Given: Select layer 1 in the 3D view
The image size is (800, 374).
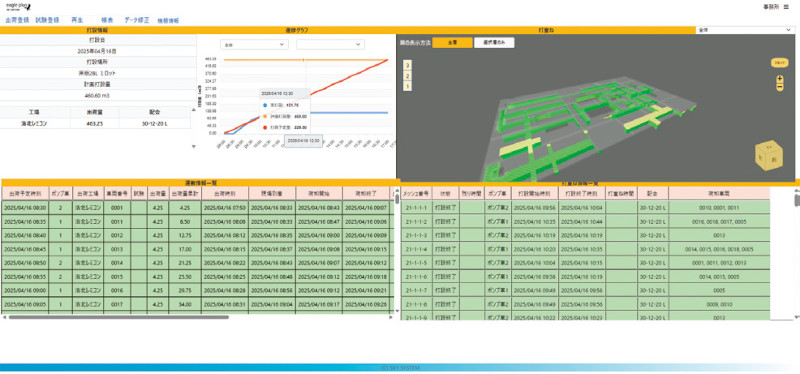Looking at the screenshot, I should [x=407, y=86].
